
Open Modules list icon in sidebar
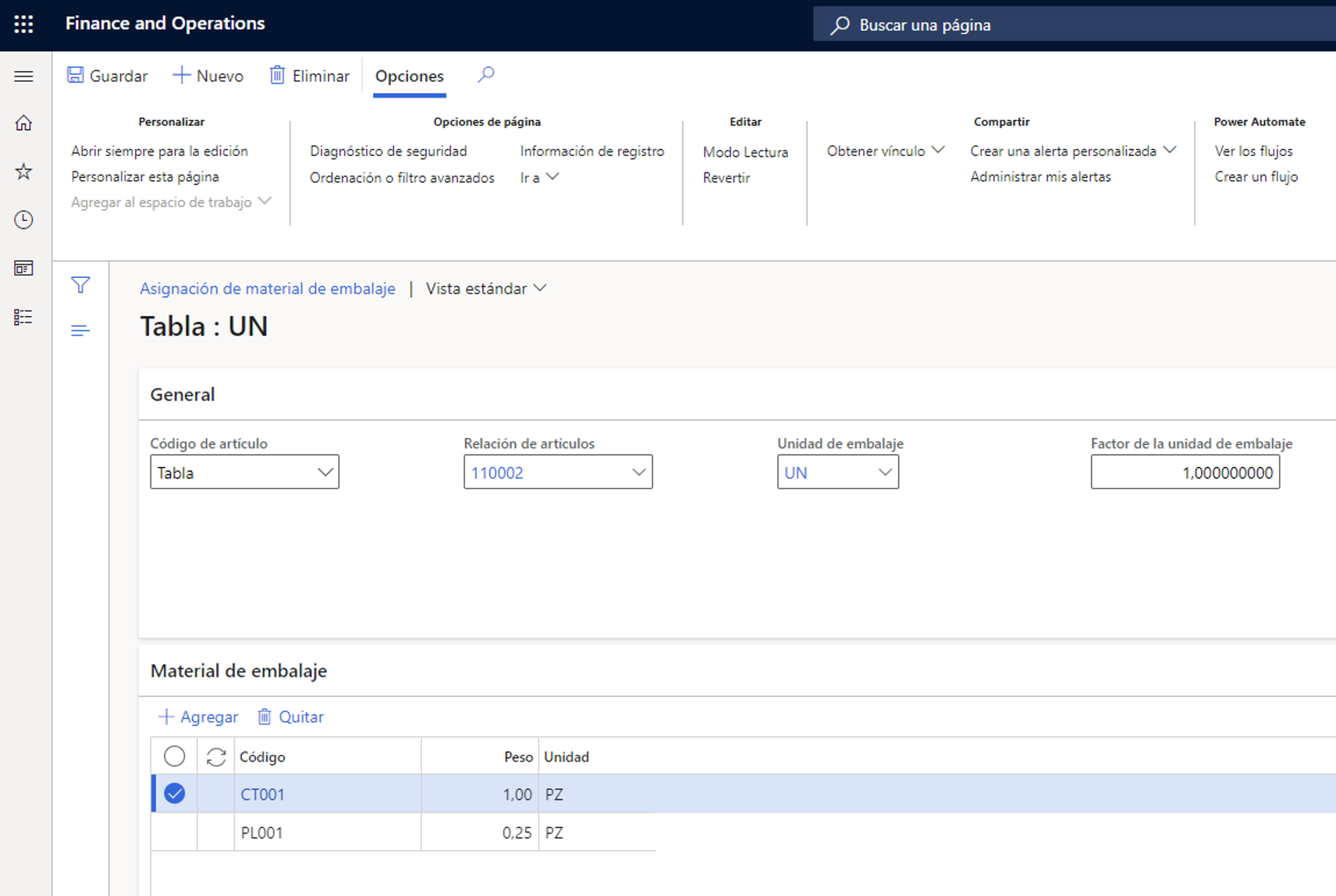point(23,317)
